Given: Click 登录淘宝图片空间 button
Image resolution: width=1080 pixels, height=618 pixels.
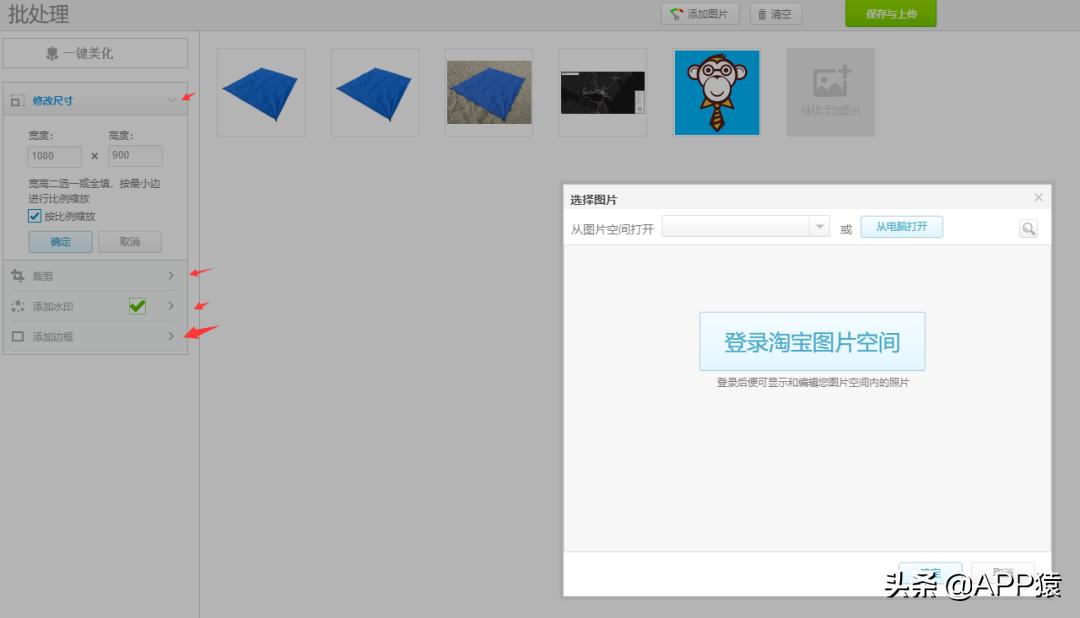Looking at the screenshot, I should [812, 341].
